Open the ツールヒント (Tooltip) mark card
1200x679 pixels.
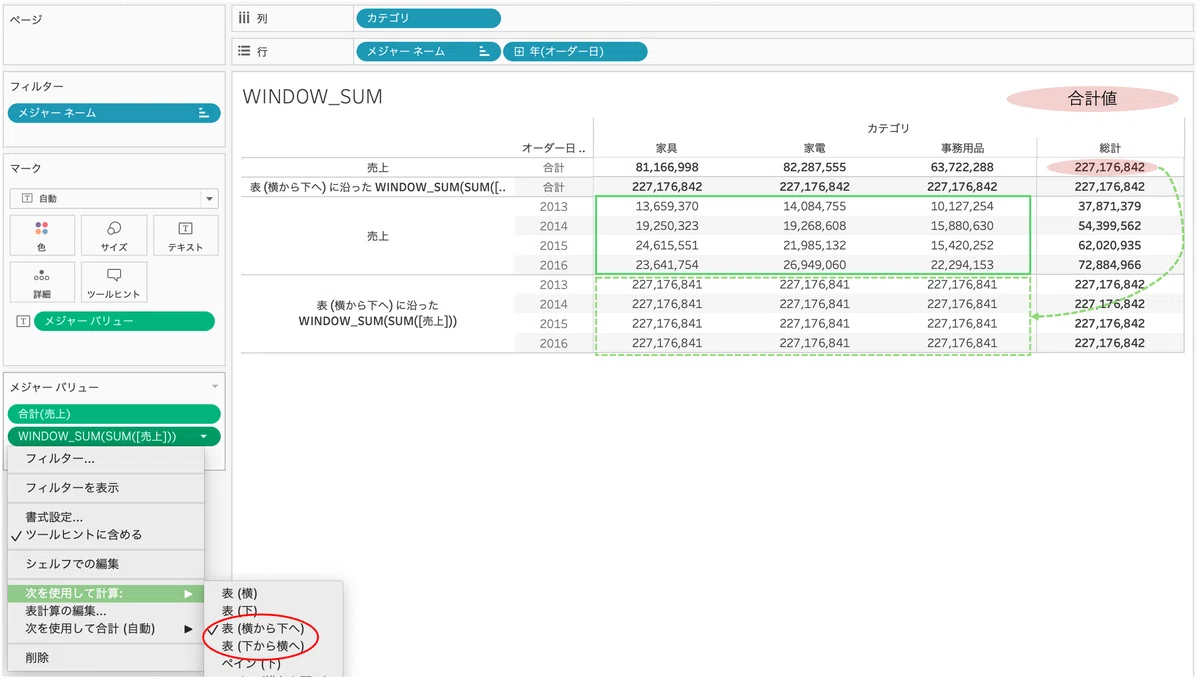coord(114,283)
